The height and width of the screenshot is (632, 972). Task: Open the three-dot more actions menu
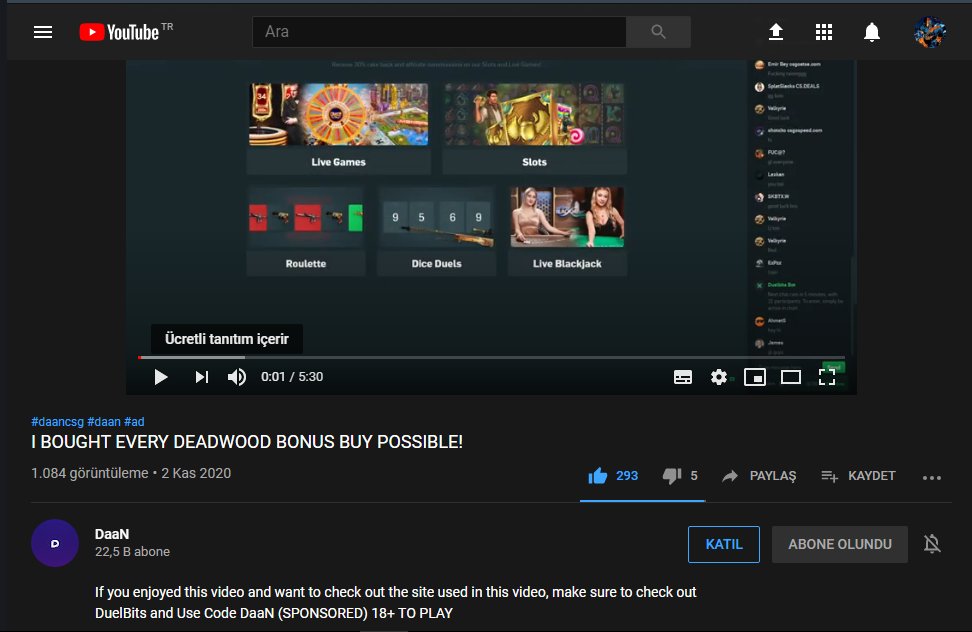[932, 477]
